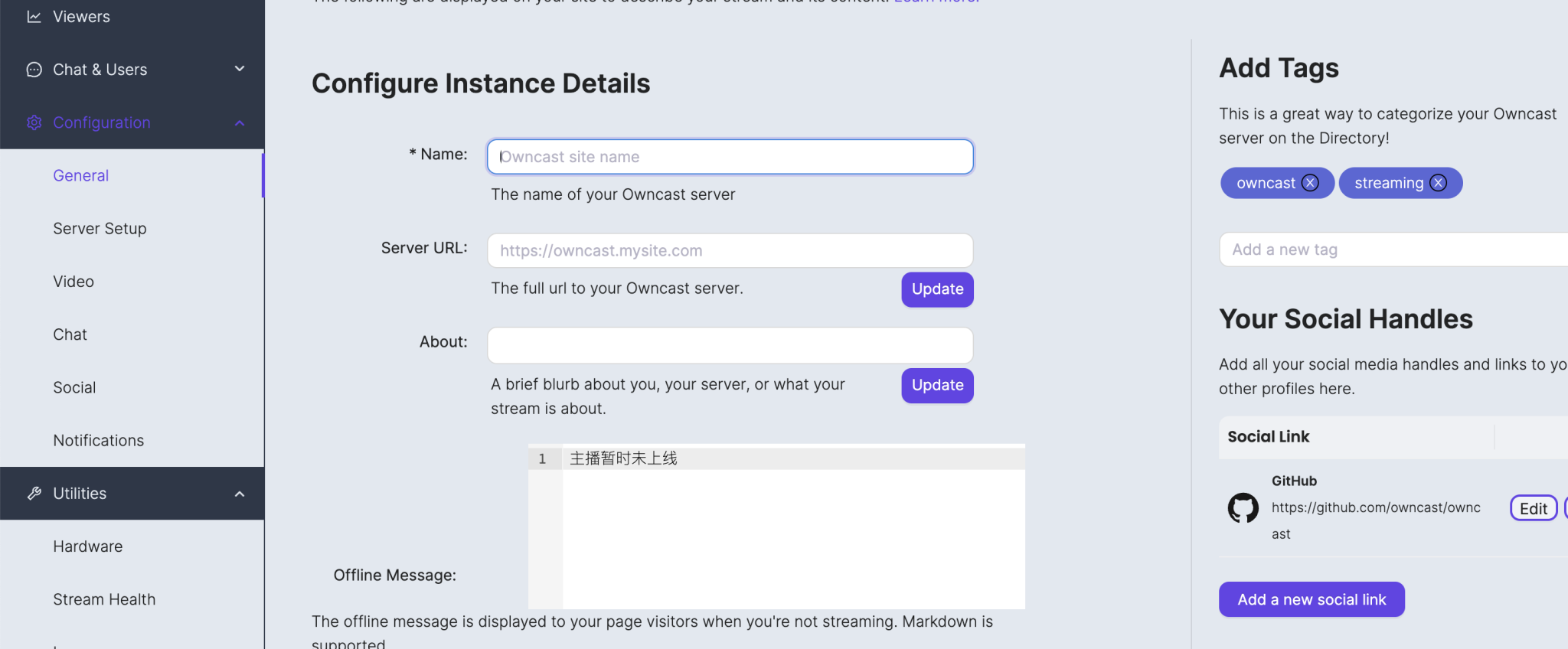Click the Chat & Users bubble icon

click(34, 70)
